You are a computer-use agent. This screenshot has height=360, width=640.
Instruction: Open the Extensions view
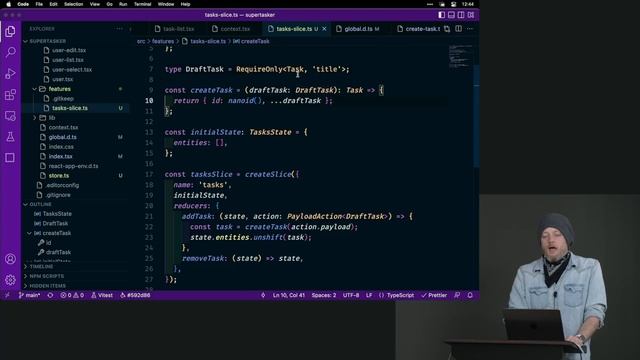pyautogui.click(x=10, y=95)
